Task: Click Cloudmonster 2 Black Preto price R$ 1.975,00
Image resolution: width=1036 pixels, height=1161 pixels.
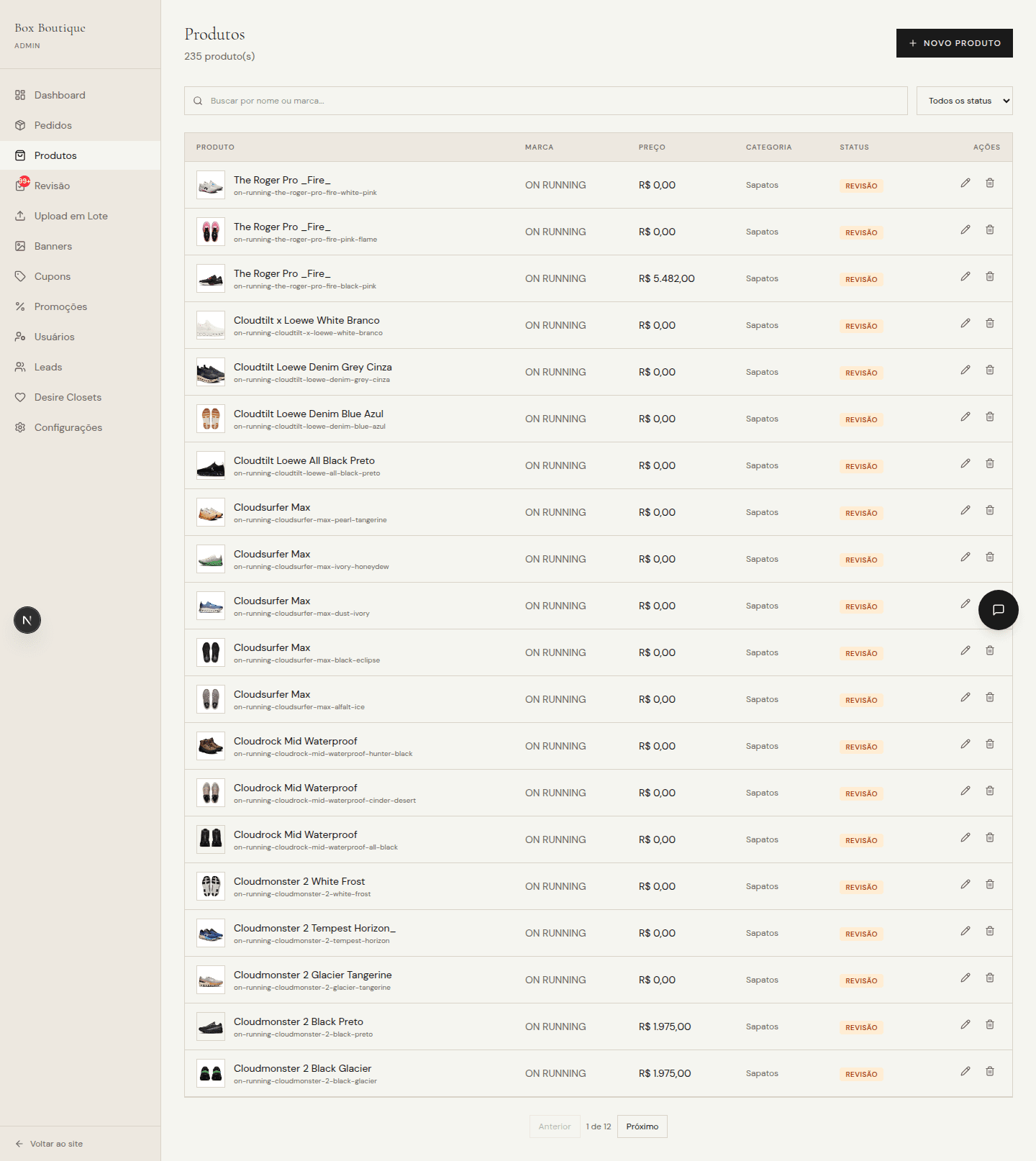Action: 665,1026
